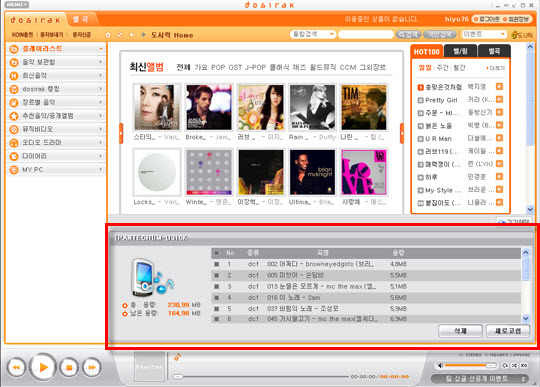The height and width of the screenshot is (387, 540).
Task: Click the 검색 search button
Action: [x=408, y=34]
